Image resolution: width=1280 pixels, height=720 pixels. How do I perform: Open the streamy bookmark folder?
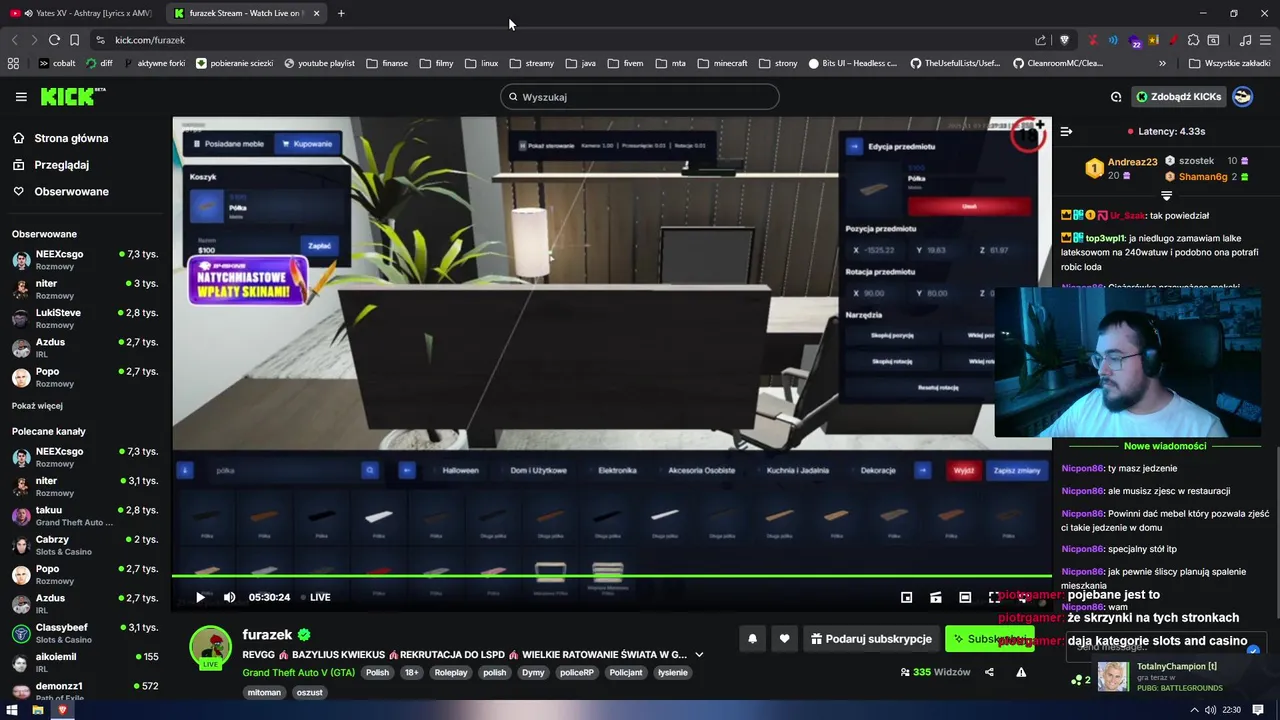tap(531, 63)
